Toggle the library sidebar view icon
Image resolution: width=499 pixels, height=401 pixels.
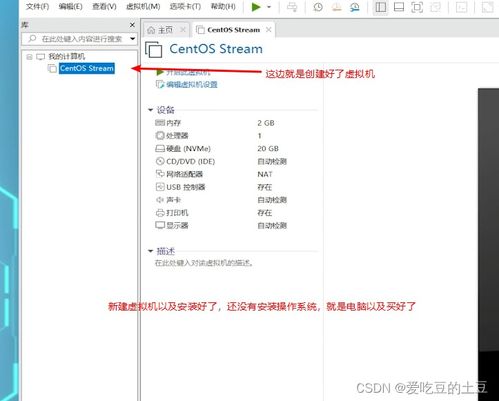point(381,7)
